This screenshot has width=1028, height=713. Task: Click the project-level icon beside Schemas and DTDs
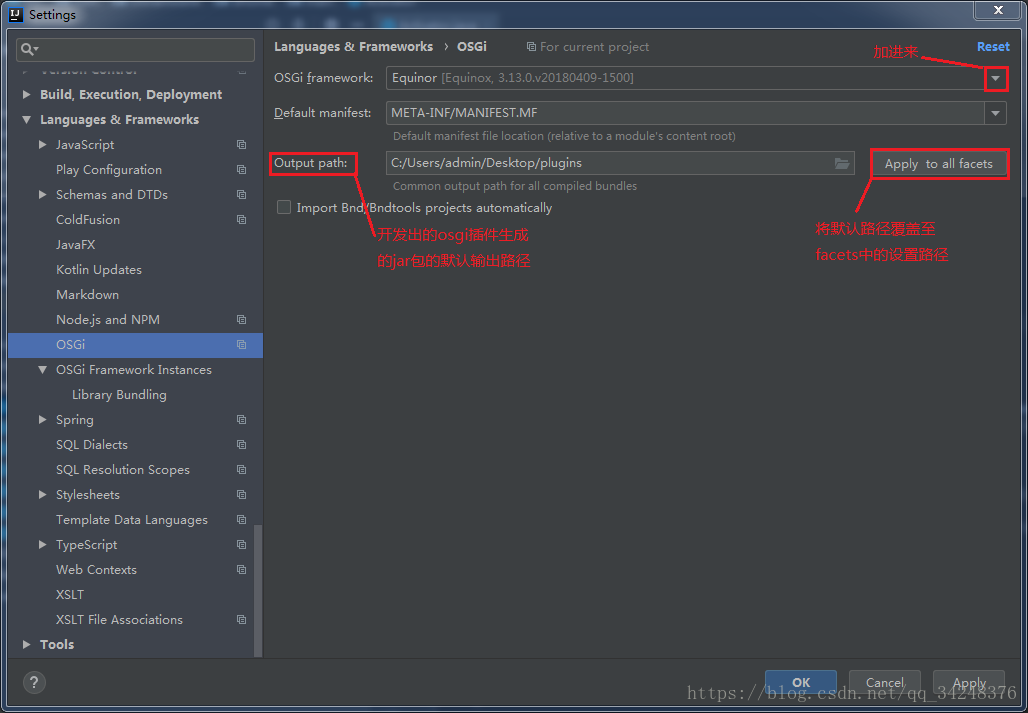click(241, 195)
